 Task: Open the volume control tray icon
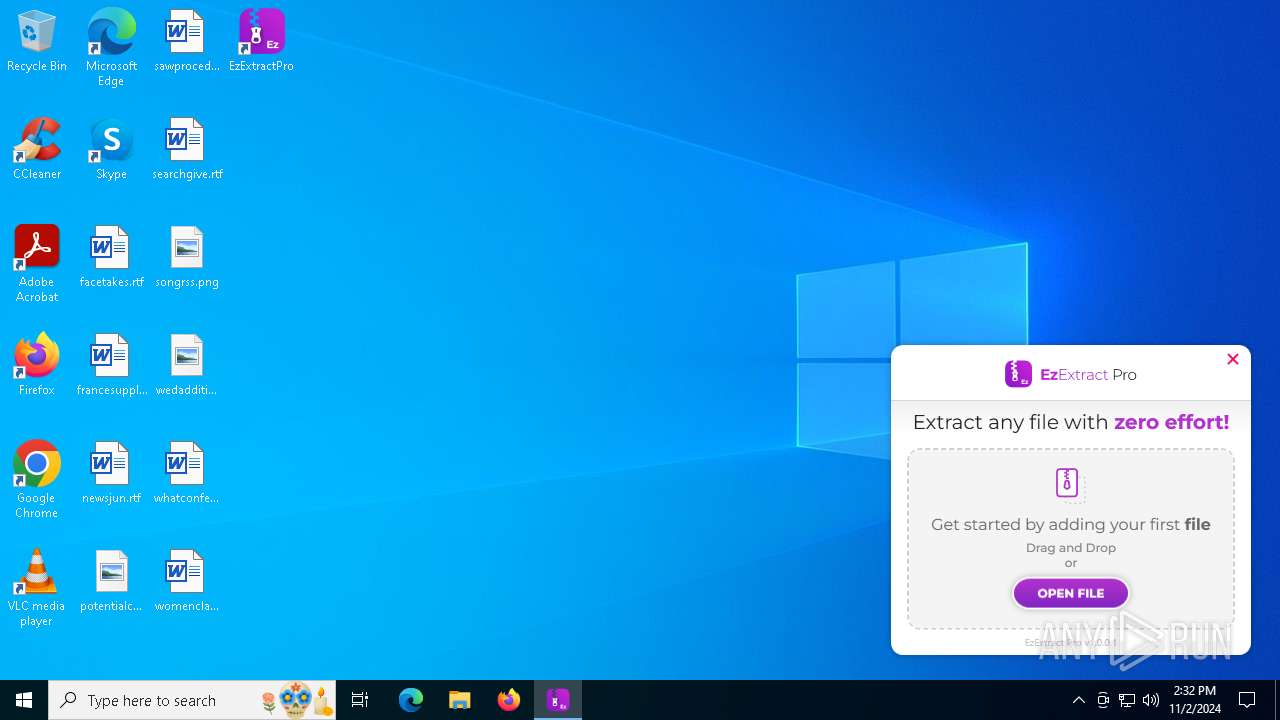coord(1151,700)
